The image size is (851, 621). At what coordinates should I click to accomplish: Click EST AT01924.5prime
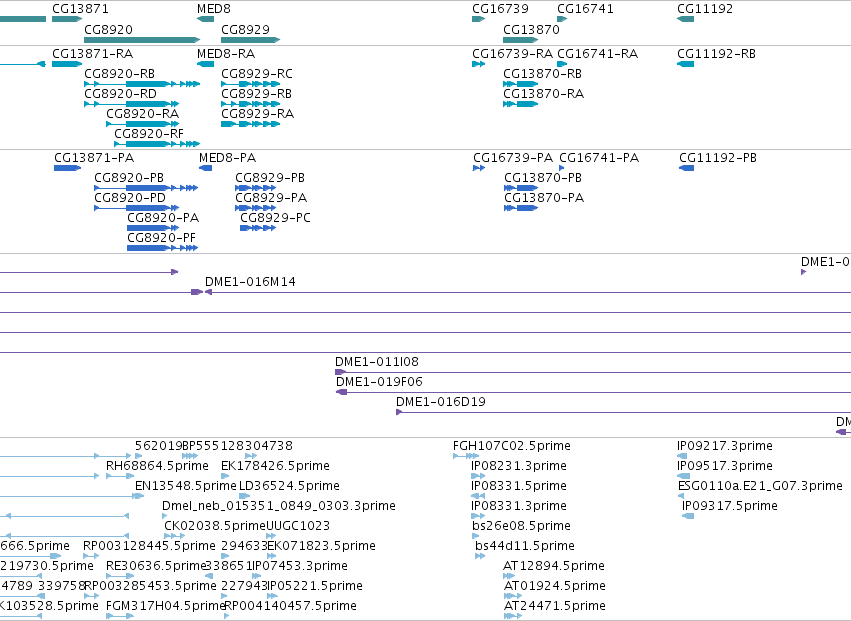pyautogui.click(x=555, y=586)
